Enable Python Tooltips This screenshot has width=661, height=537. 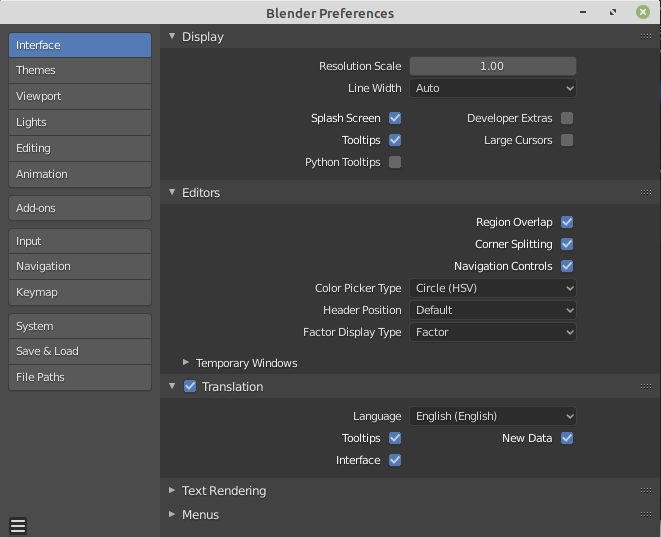pyautogui.click(x=395, y=162)
